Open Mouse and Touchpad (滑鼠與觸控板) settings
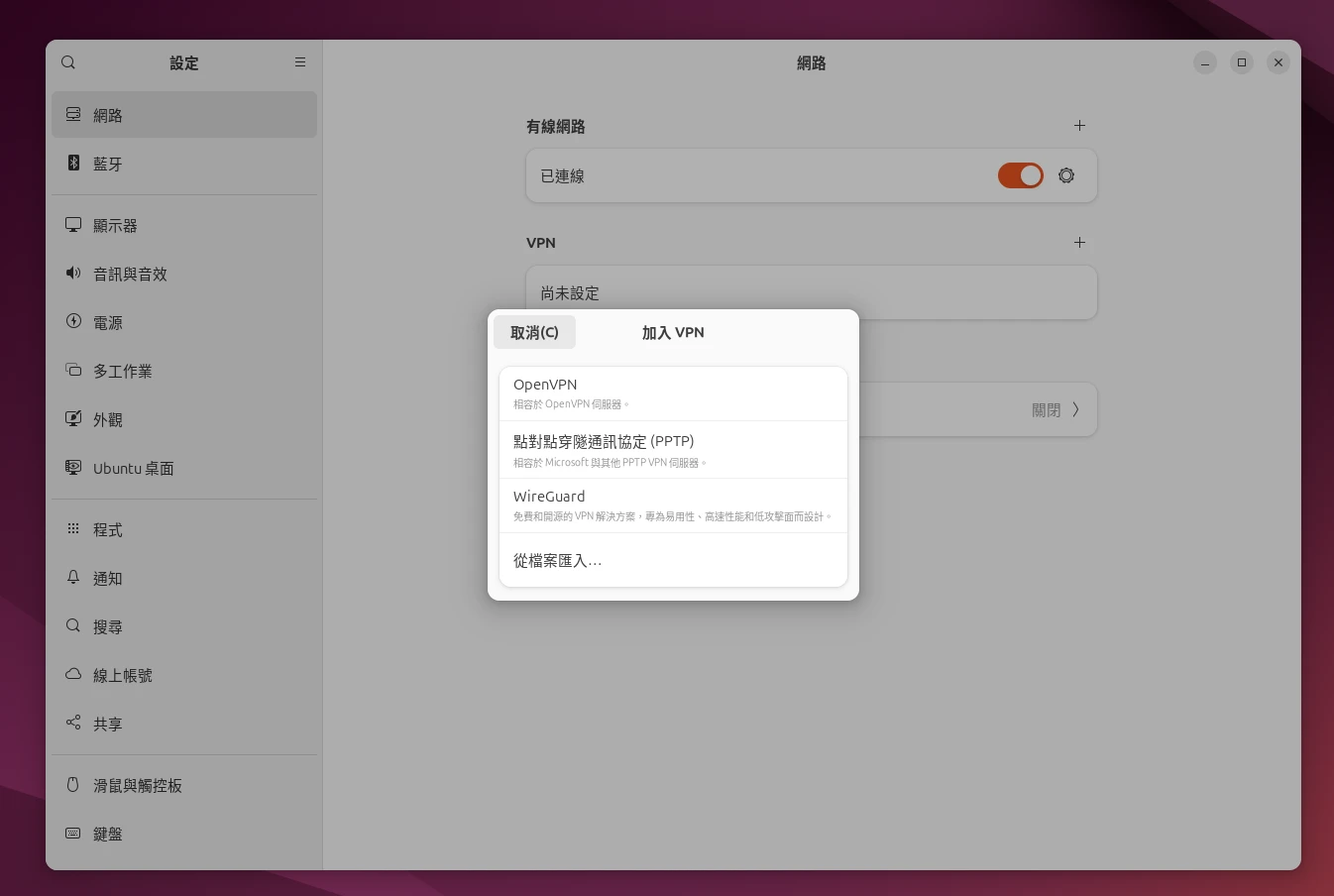 click(135, 785)
